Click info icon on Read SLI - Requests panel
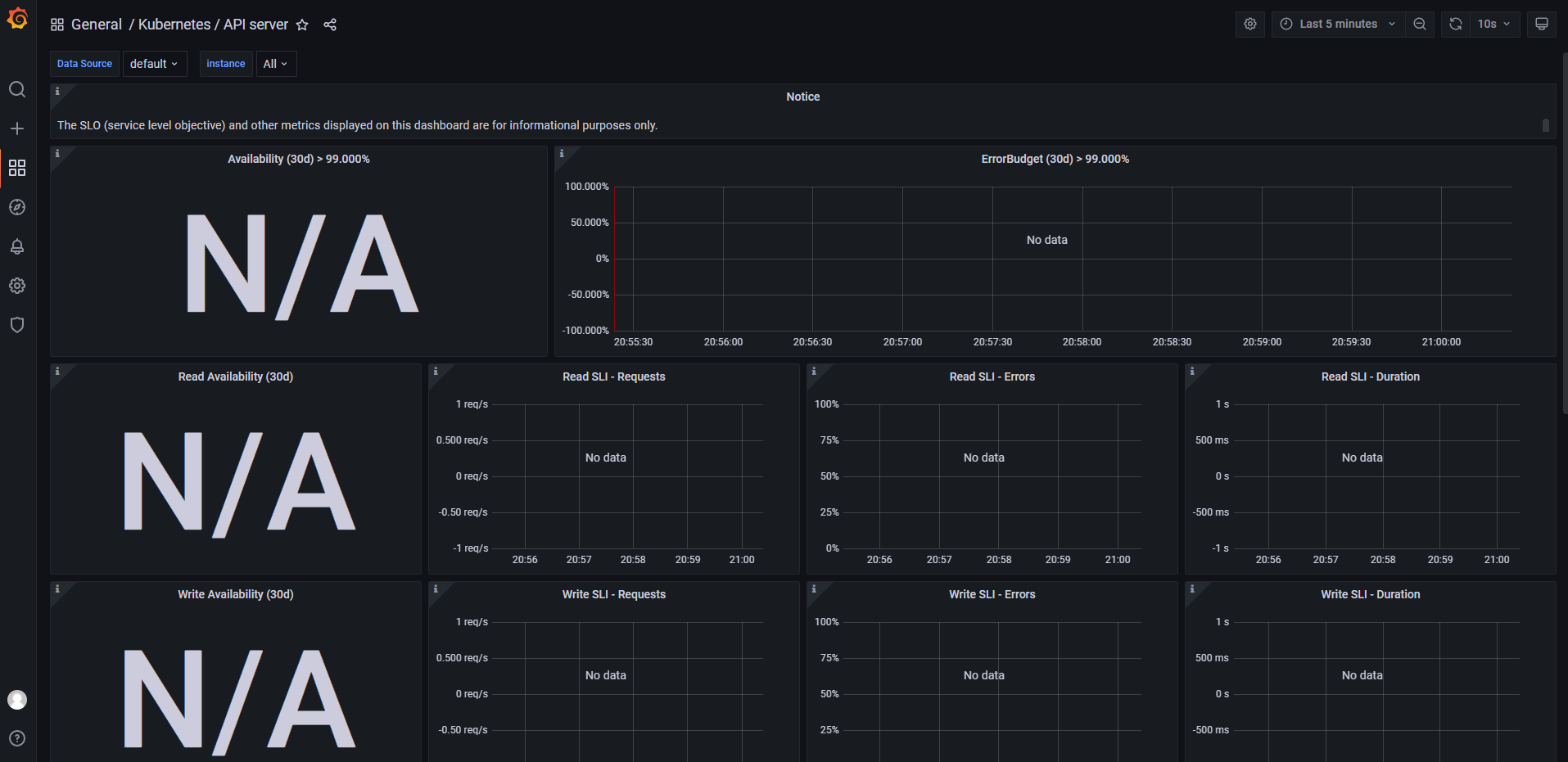This screenshot has height=762, width=1568. pos(436,372)
